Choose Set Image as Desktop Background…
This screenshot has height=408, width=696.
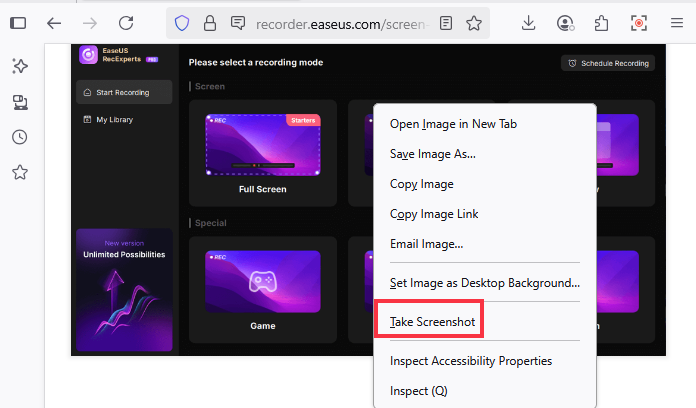click(x=485, y=283)
